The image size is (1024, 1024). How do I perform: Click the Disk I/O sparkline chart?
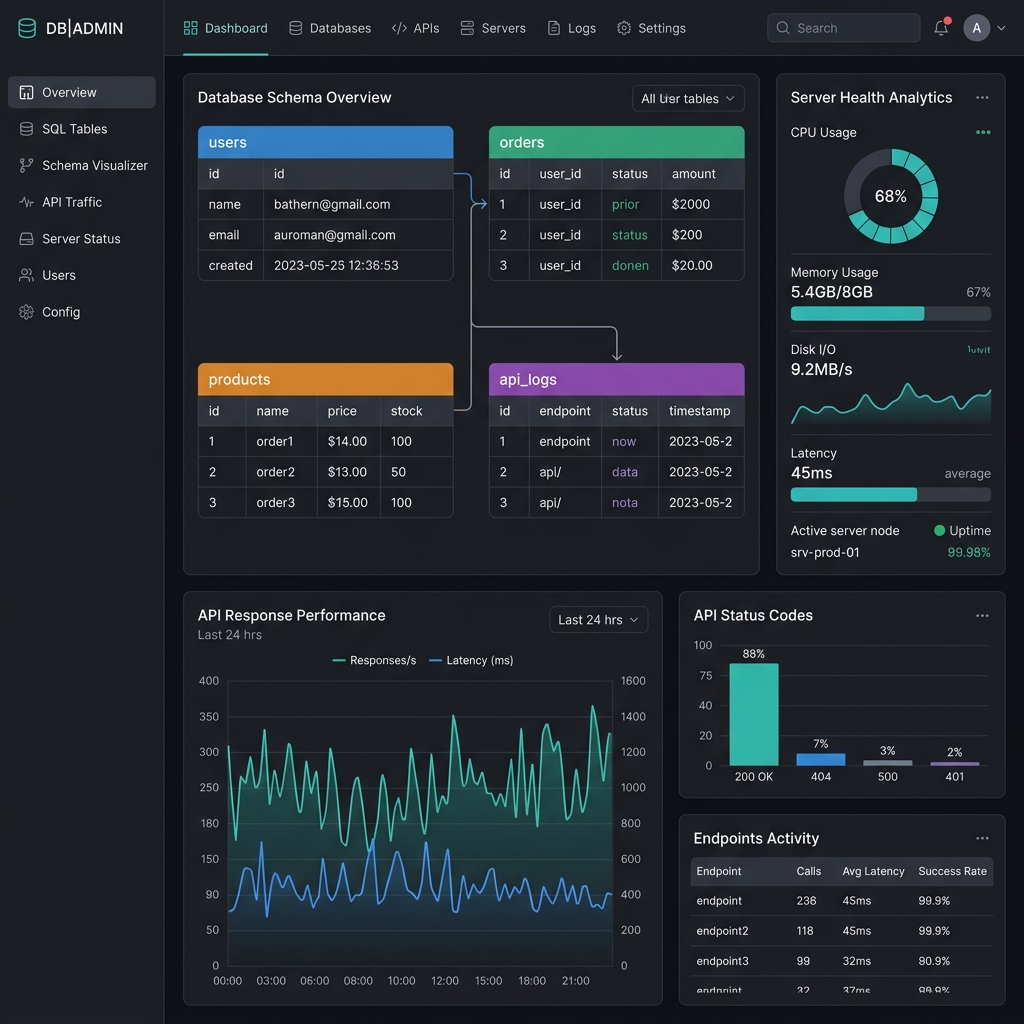tap(891, 404)
